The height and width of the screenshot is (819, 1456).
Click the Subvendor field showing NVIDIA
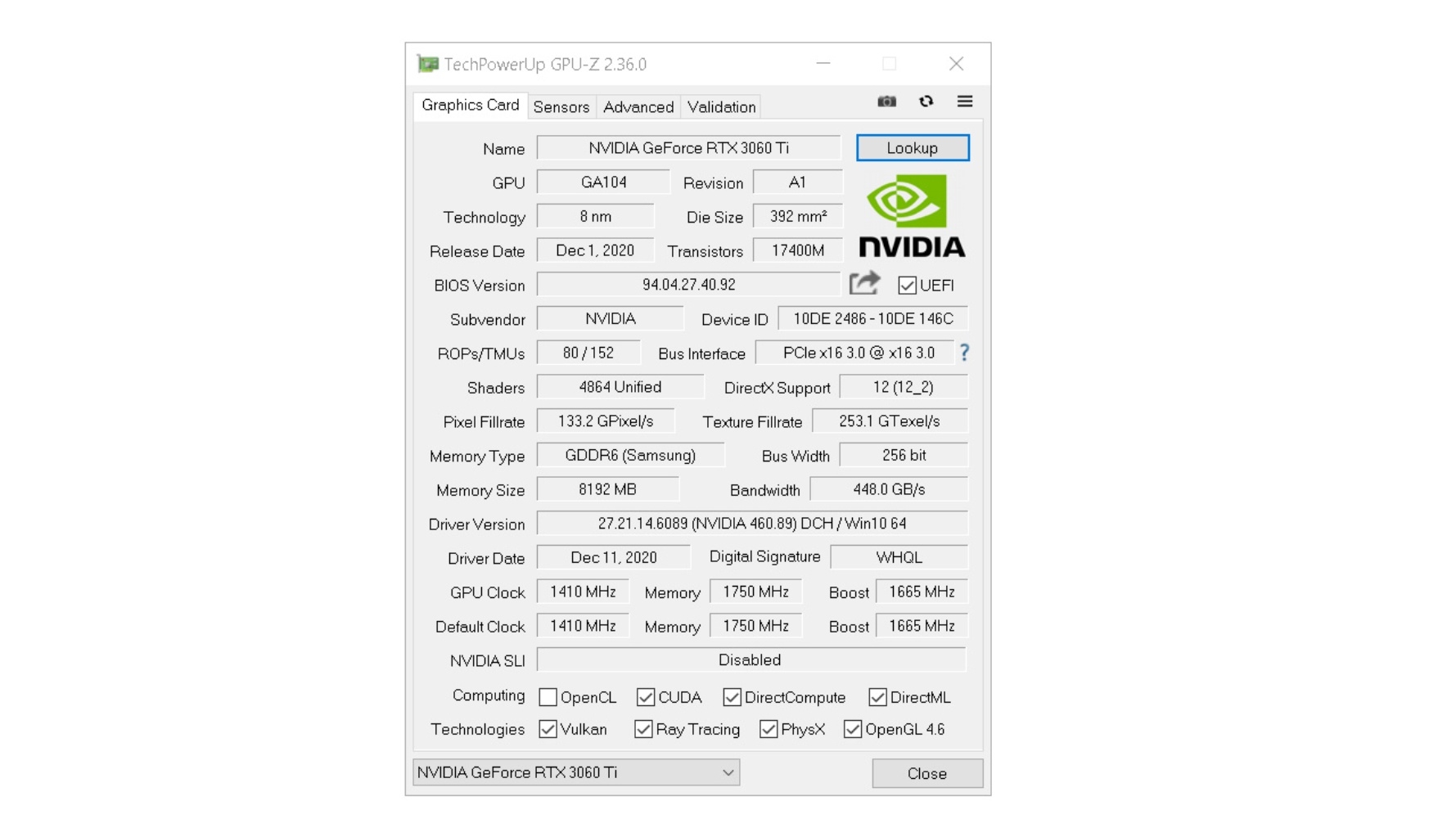[x=610, y=319]
